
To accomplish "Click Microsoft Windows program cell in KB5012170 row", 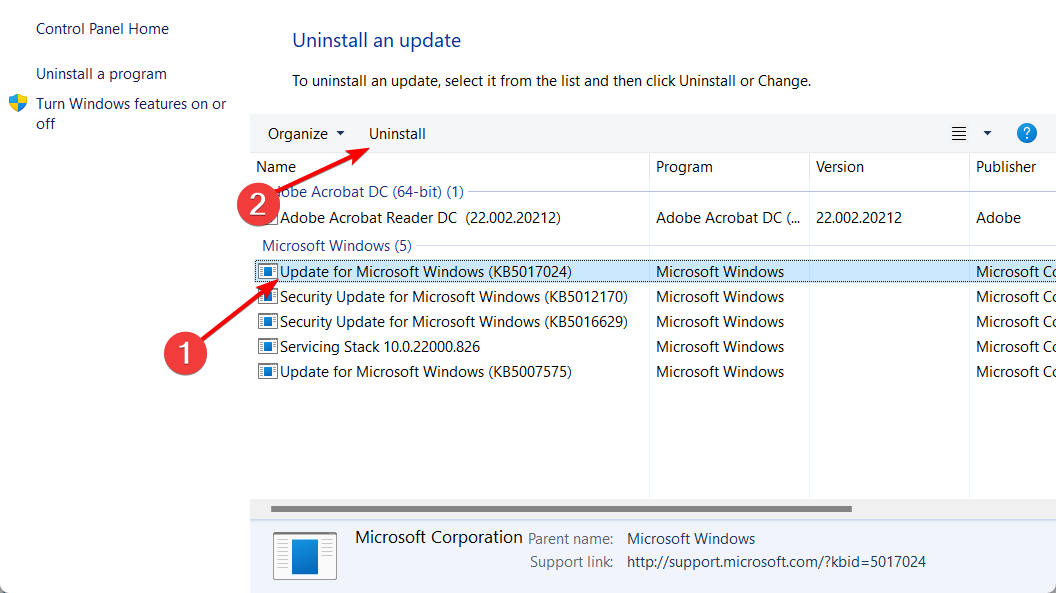I will pos(720,297).
